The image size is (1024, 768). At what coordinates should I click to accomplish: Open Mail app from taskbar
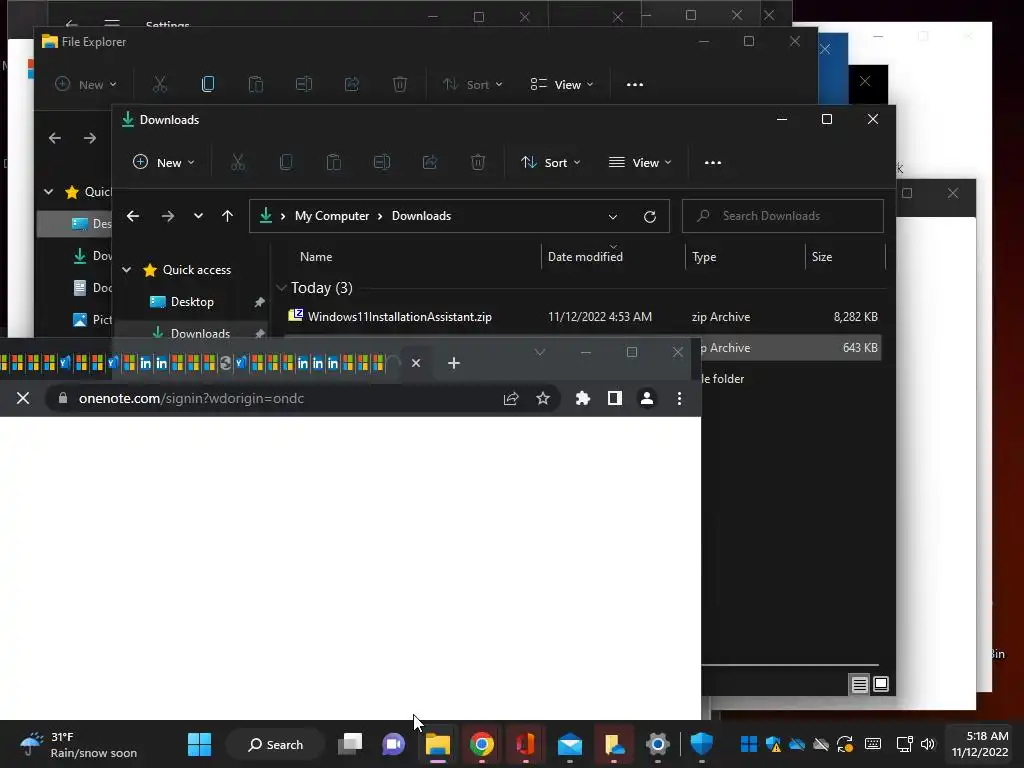click(569, 744)
